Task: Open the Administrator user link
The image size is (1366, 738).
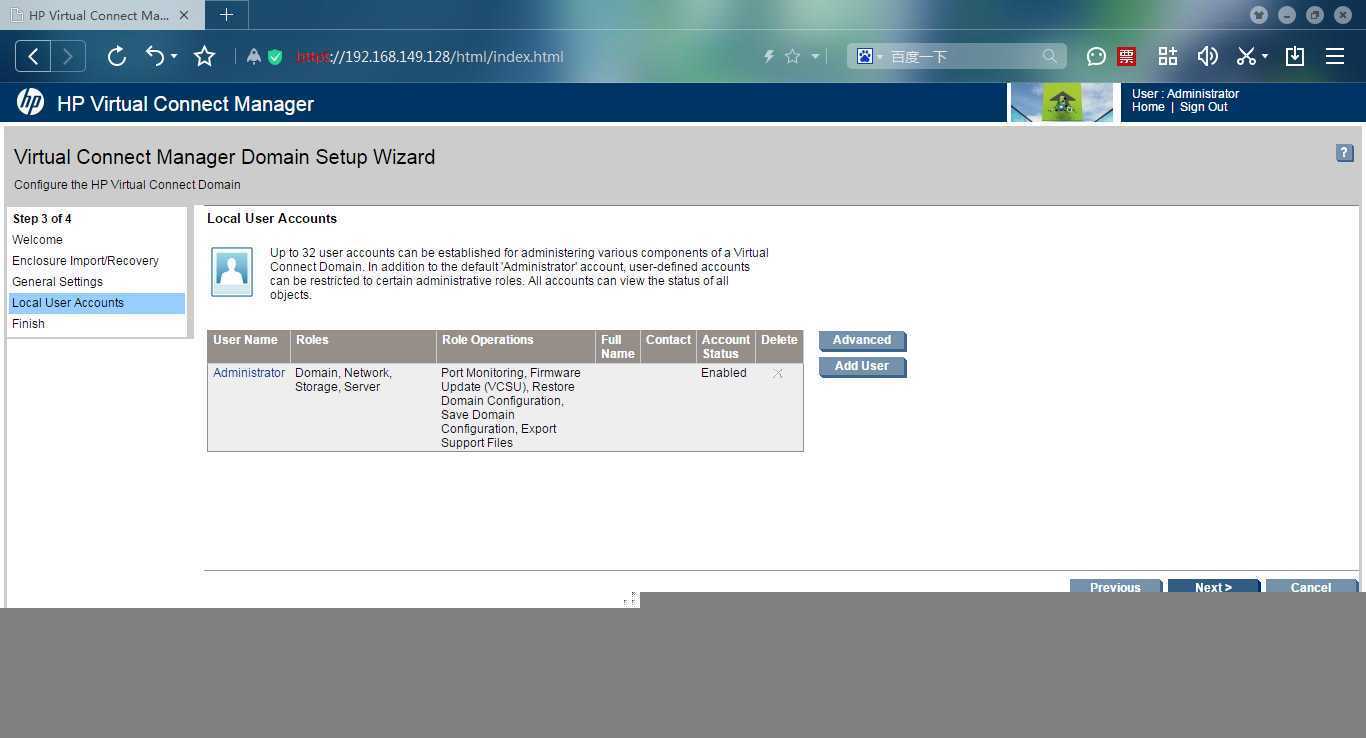Action: click(x=249, y=373)
